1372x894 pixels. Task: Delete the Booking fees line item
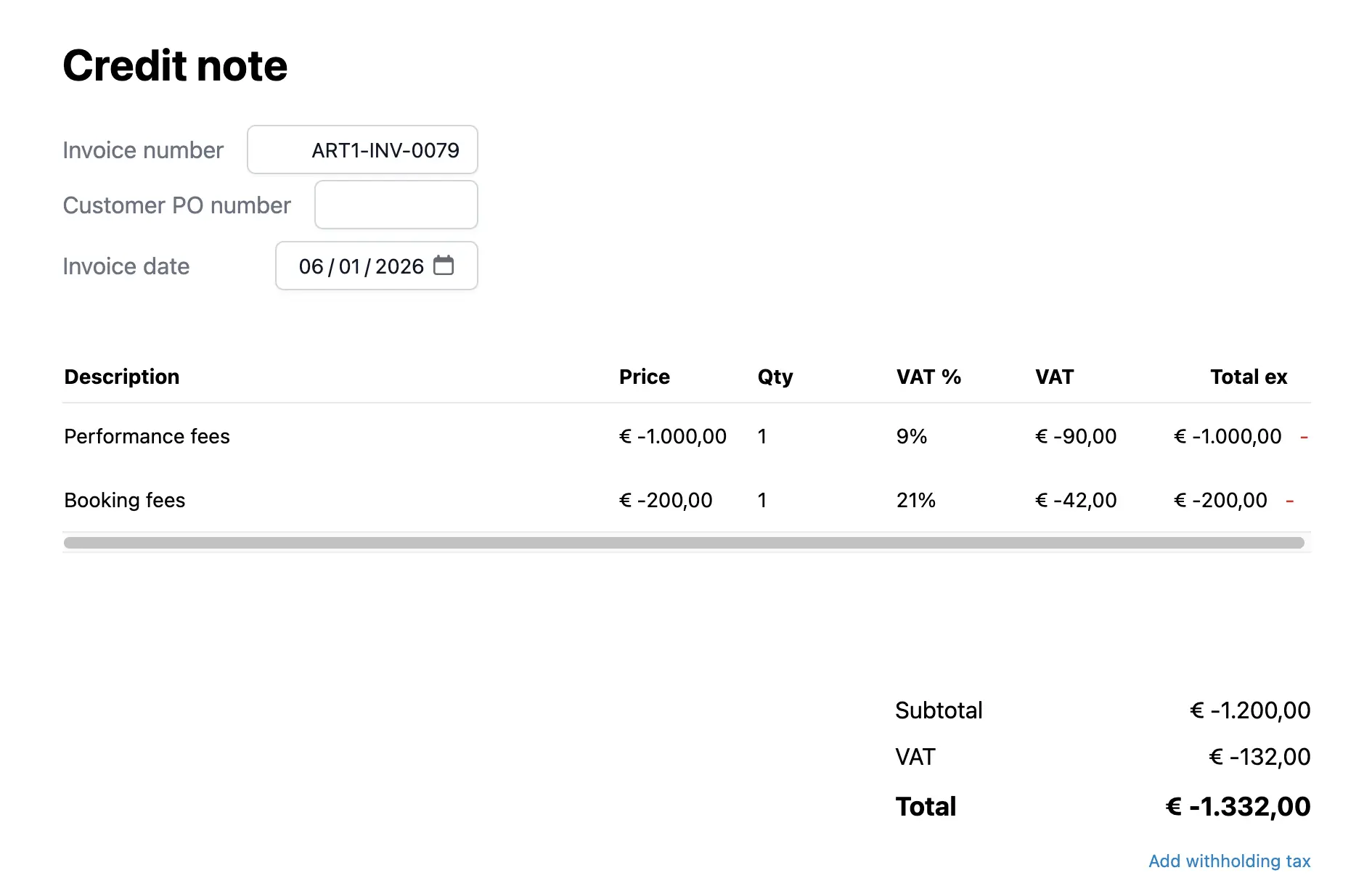click(x=1289, y=501)
